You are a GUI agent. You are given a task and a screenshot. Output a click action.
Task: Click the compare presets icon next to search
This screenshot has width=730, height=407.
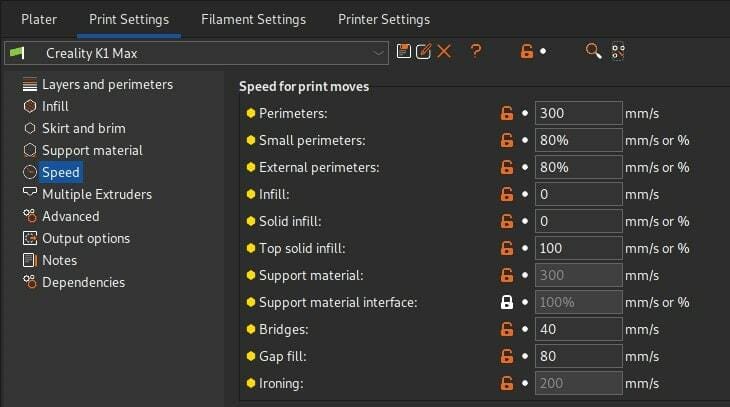click(618, 51)
